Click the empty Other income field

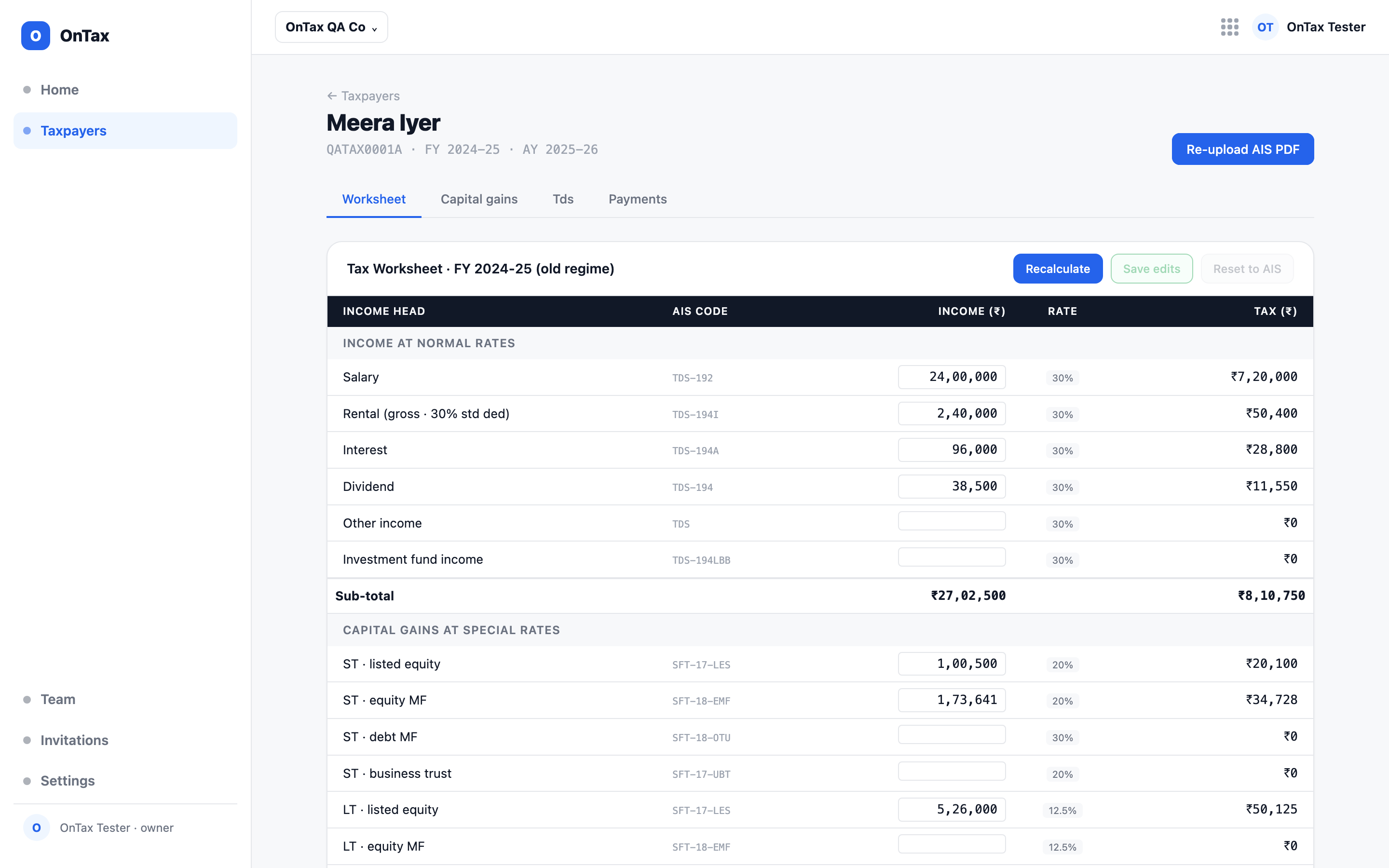pyautogui.click(x=952, y=521)
